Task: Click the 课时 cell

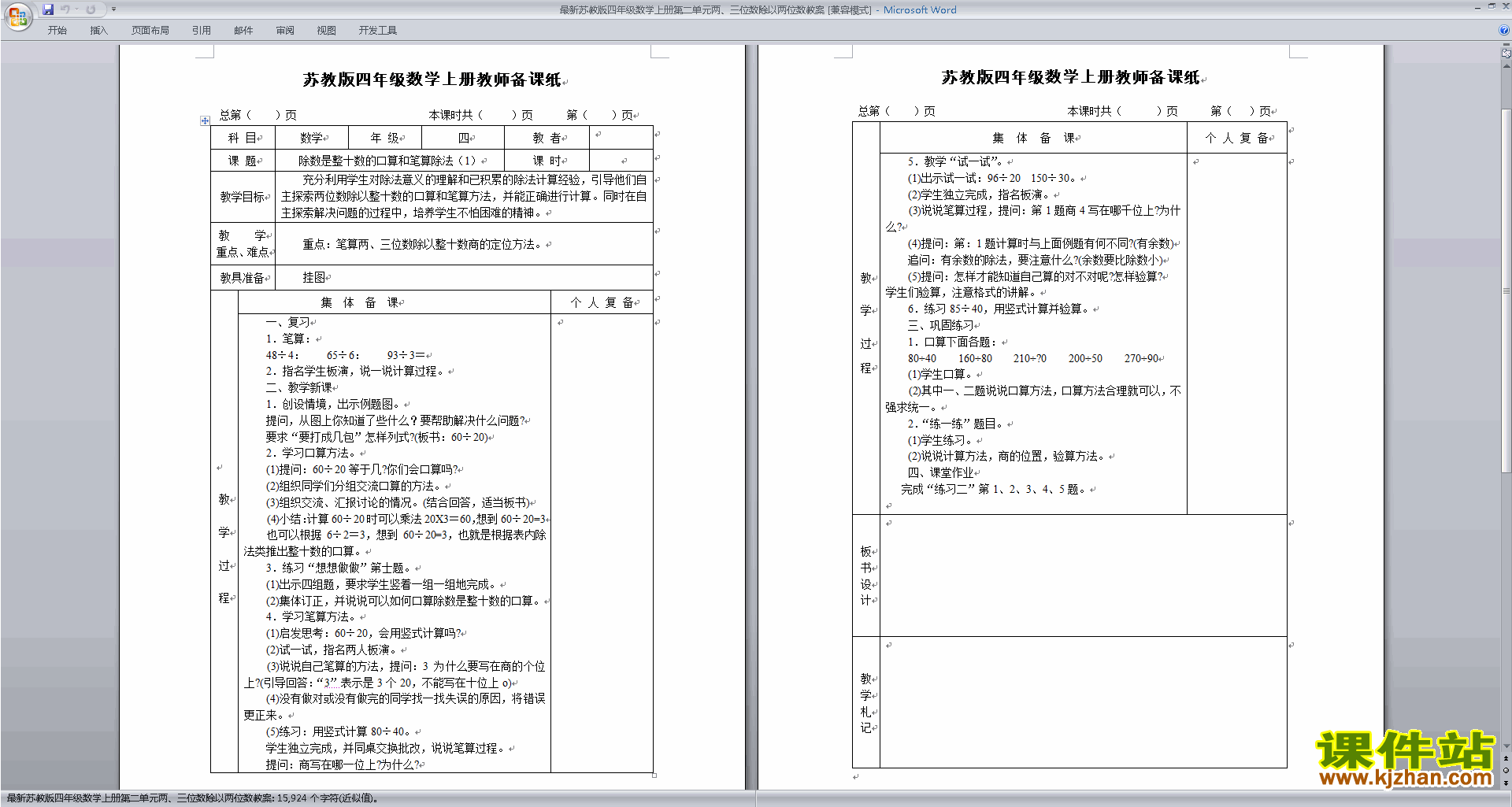Action: 547,161
